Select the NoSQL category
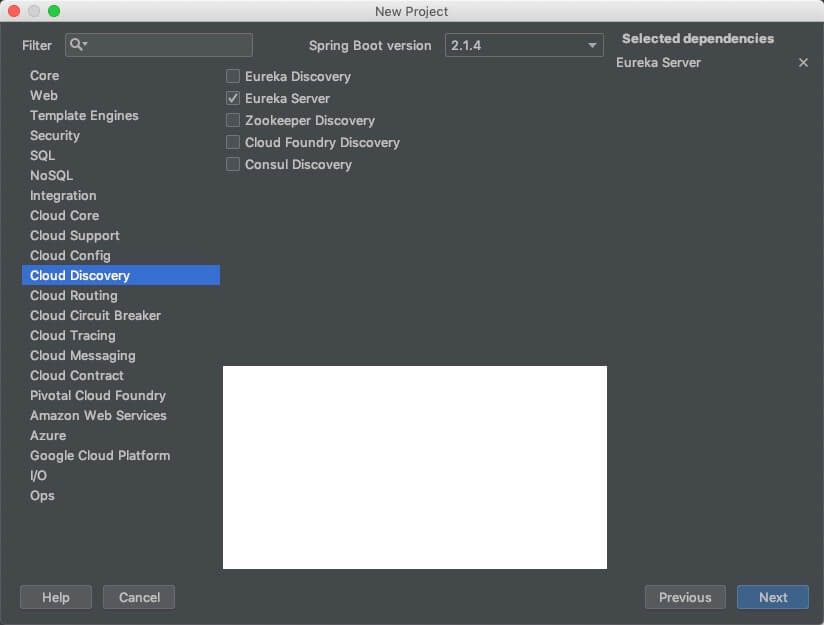This screenshot has width=824, height=625. tap(121, 176)
